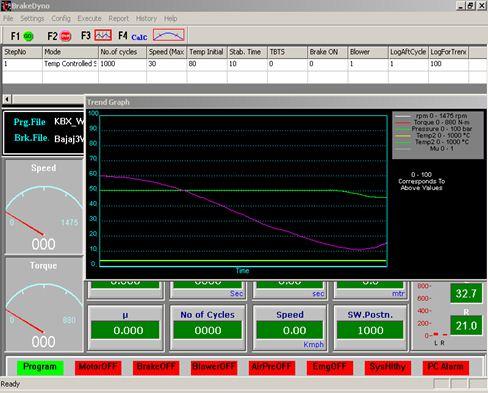This screenshot has width=488, height=393.
Task: Click the Speed Kmph value 0.00
Action: point(290,330)
